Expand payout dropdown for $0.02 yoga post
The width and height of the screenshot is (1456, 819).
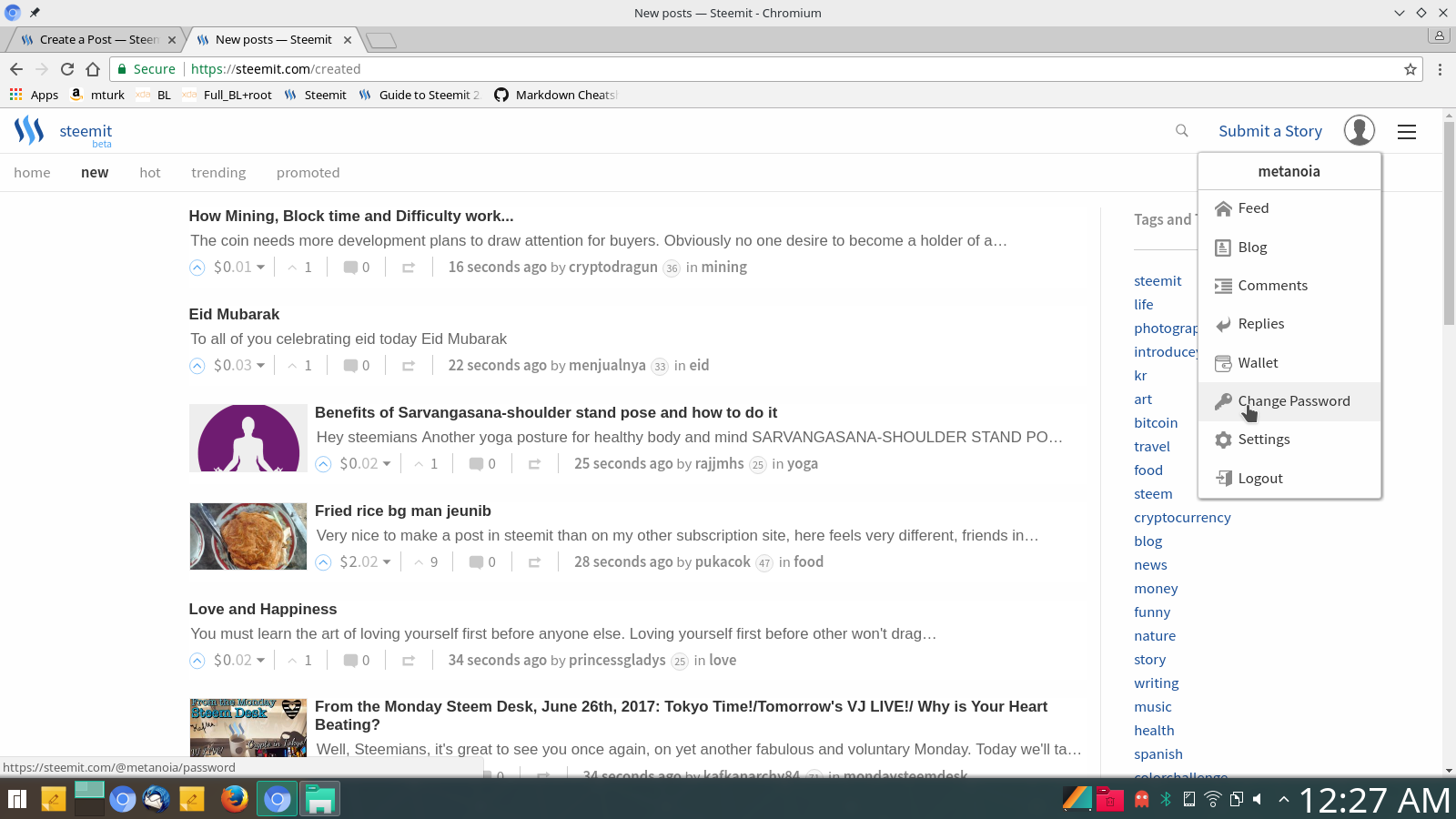(x=387, y=464)
